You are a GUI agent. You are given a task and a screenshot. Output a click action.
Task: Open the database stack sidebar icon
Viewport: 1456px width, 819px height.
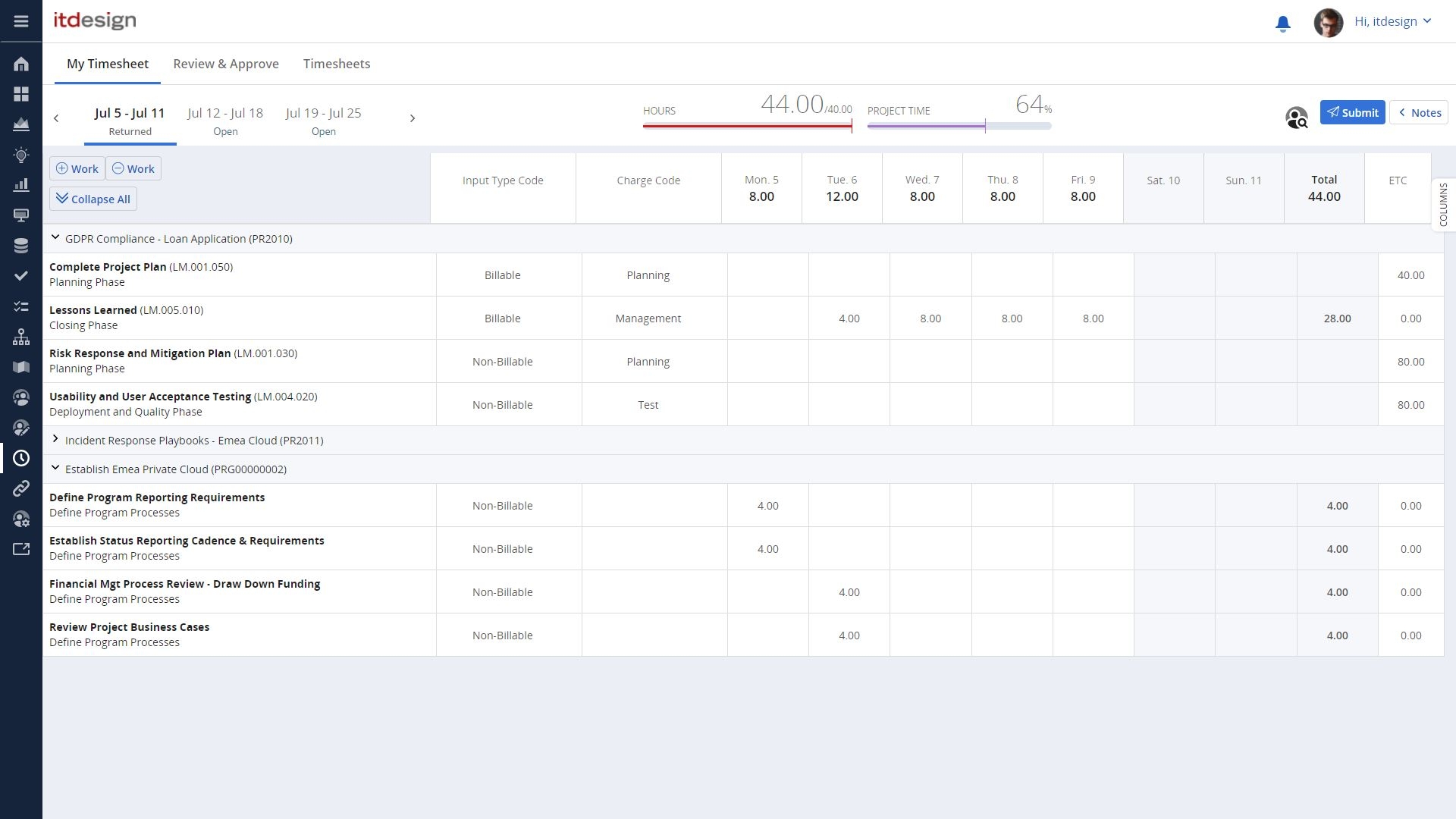[x=21, y=246]
